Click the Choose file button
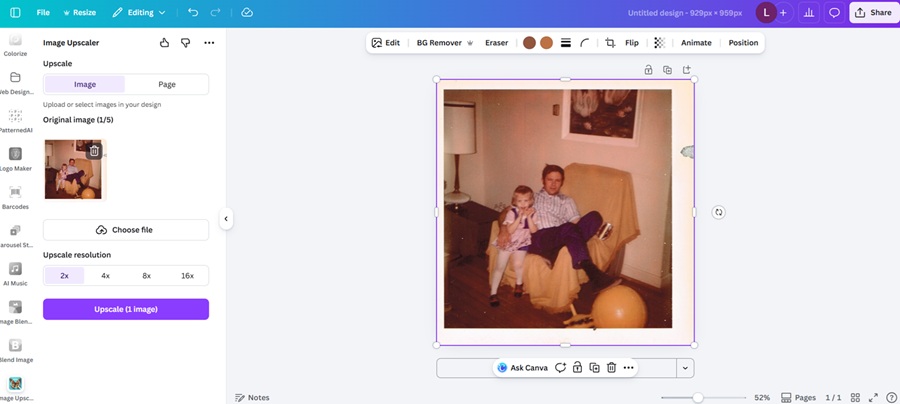The height and width of the screenshot is (404, 900). (126, 230)
